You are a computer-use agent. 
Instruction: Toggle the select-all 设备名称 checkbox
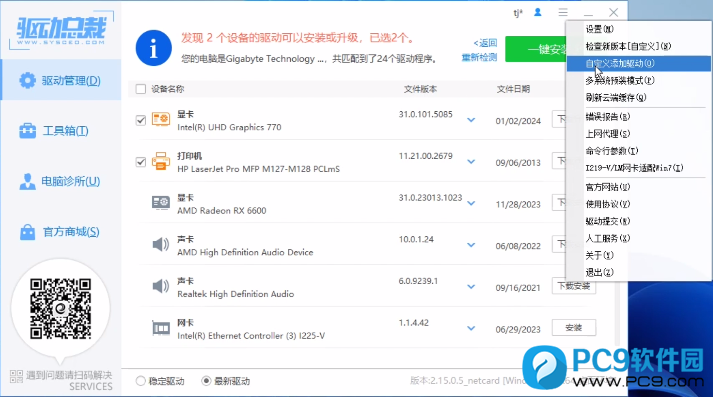(x=141, y=89)
